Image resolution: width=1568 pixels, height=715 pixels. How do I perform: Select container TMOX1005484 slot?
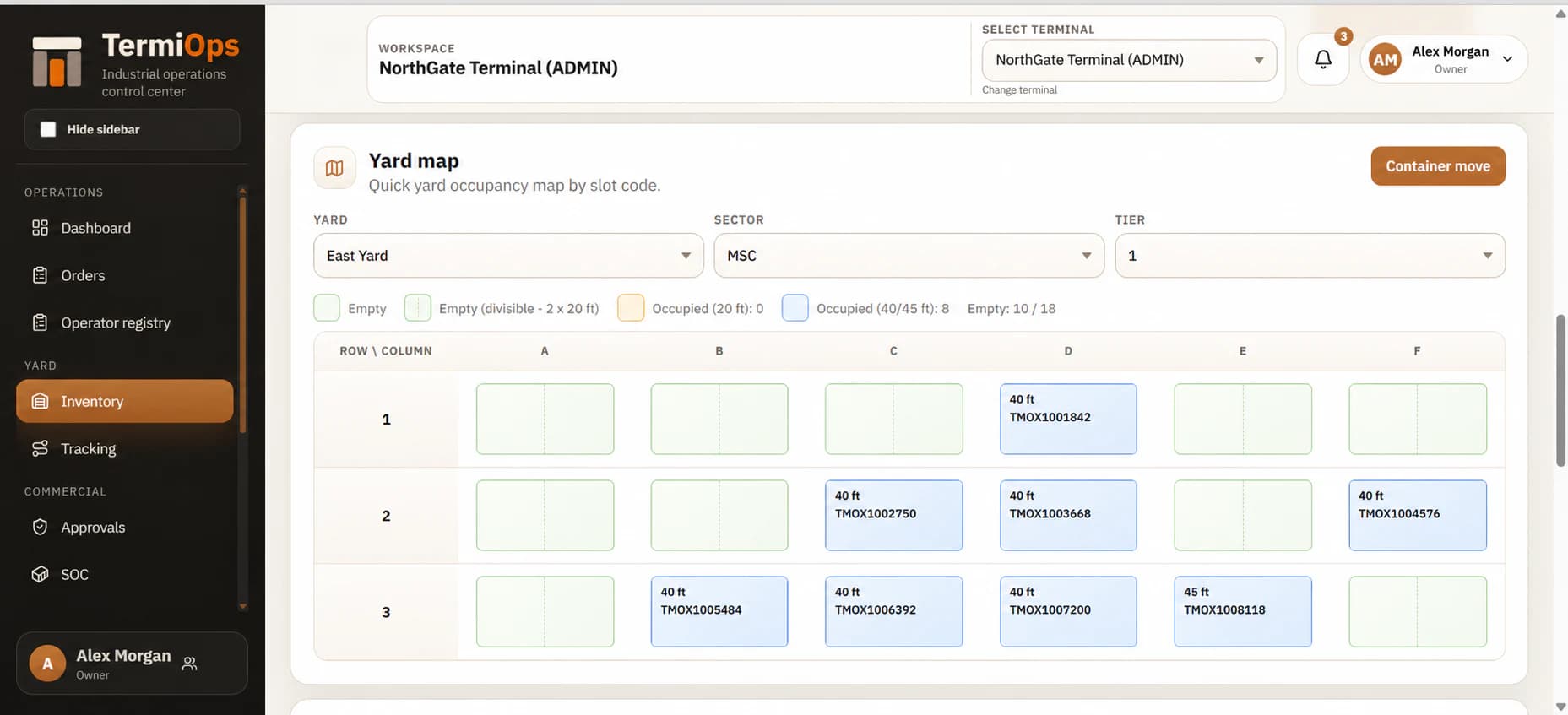(719, 611)
